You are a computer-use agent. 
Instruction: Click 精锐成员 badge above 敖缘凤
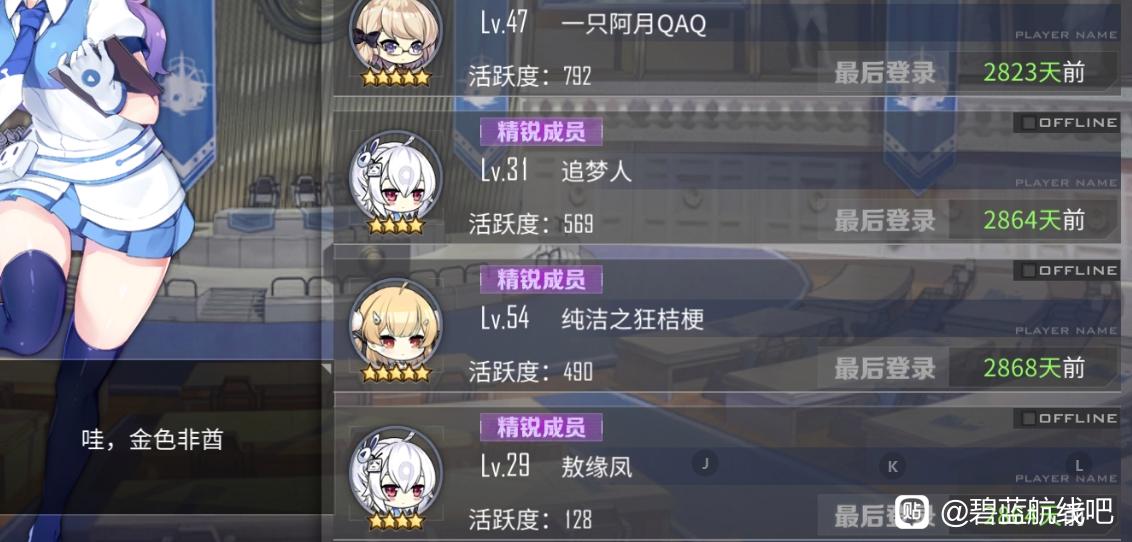[541, 427]
